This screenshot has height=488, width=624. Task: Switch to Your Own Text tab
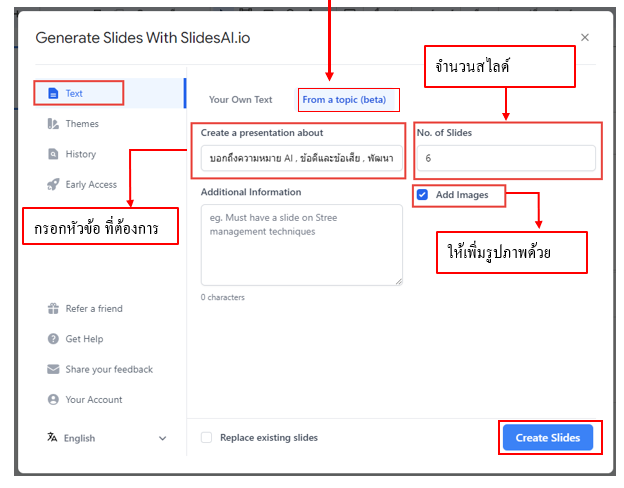pyautogui.click(x=240, y=100)
